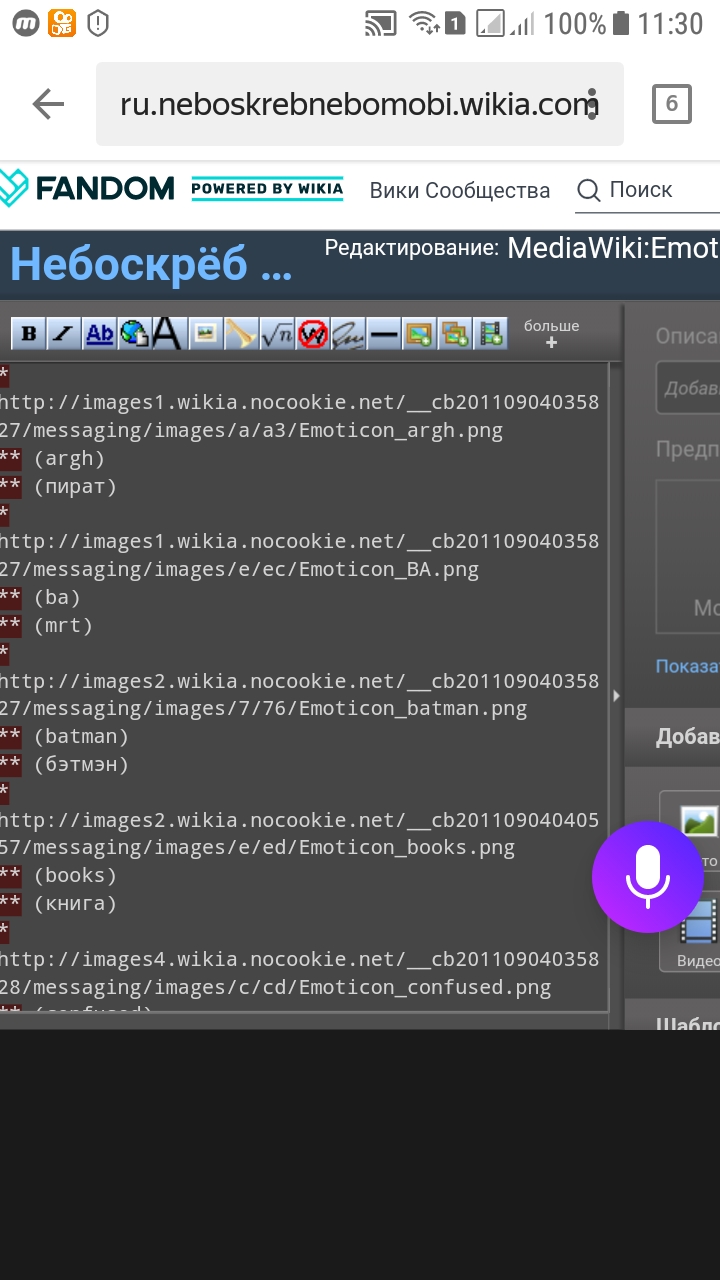Viewport: 720px width, 1280px height.
Task: Go back using browser back arrow
Action: (x=47, y=104)
